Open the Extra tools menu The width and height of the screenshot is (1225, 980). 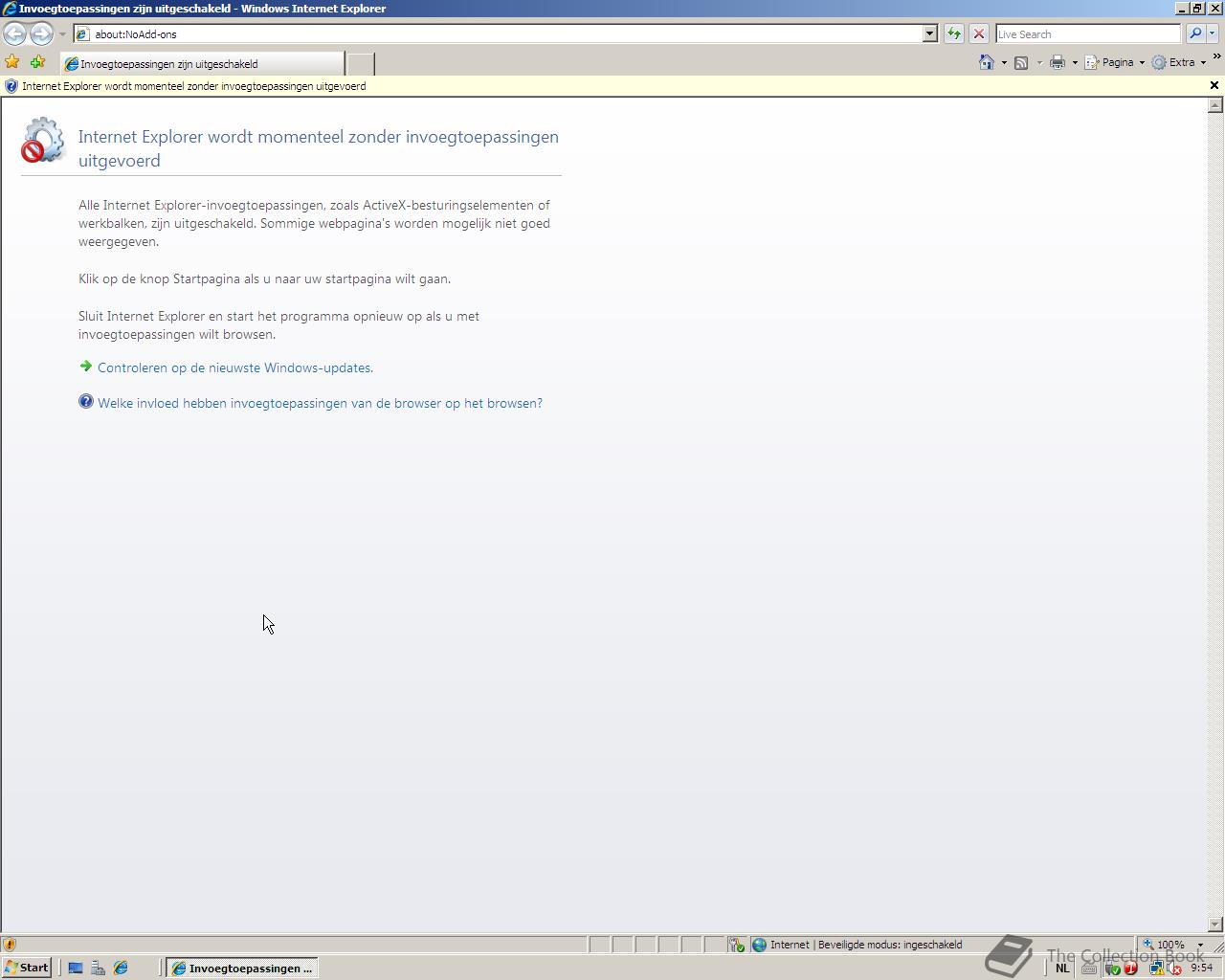1179,62
